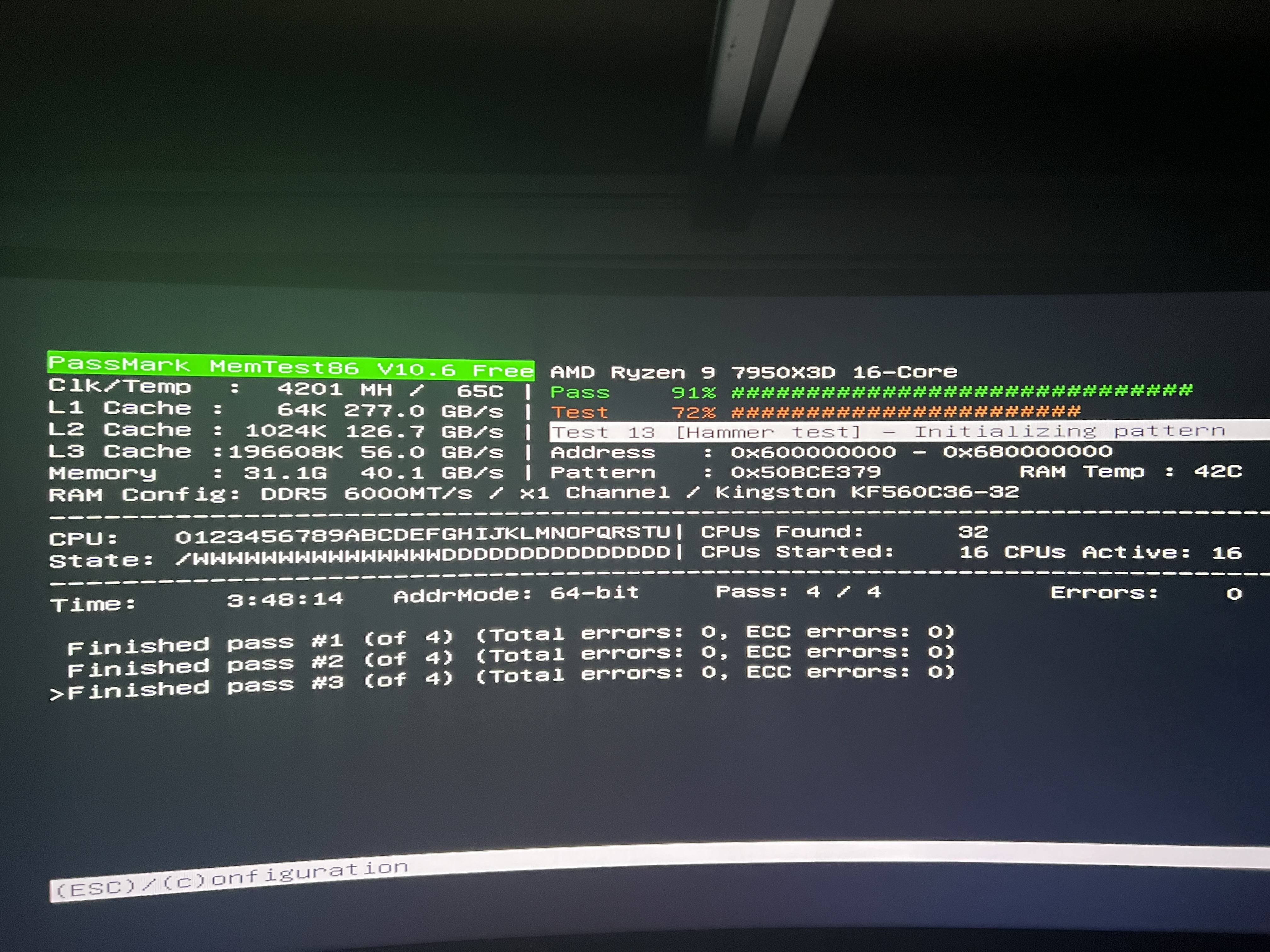Viewport: 1270px width, 952px height.
Task: Click the AddrMode 64-bit label
Action: coord(516,593)
